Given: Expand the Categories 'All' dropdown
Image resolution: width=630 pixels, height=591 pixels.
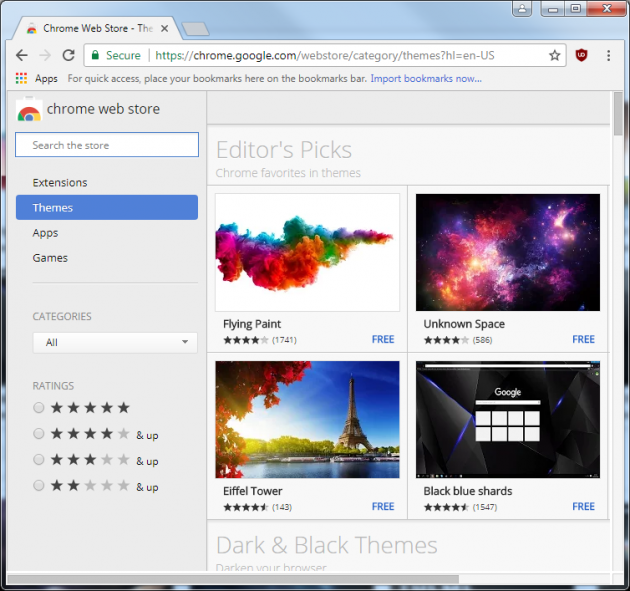Looking at the screenshot, I should (x=115, y=343).
